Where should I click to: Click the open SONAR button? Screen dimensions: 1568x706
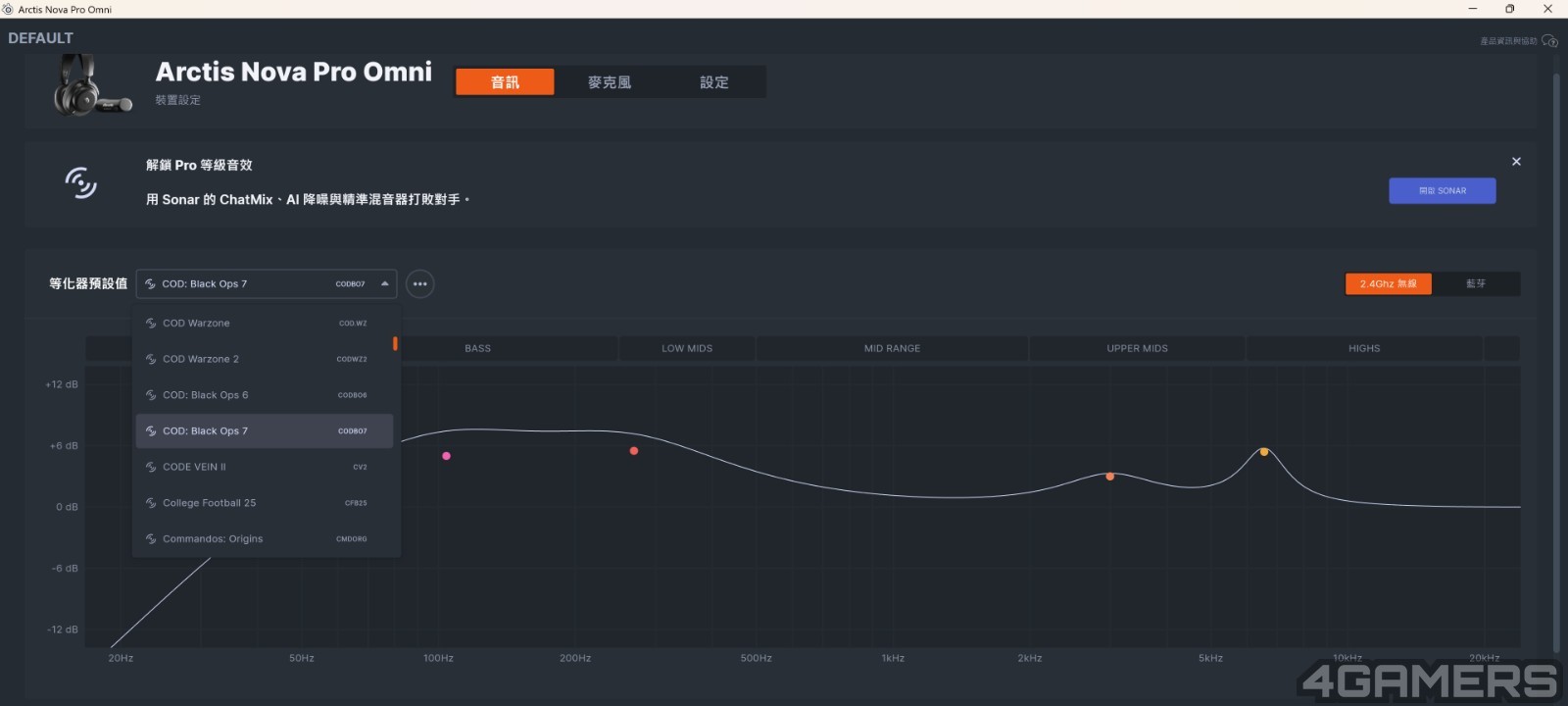pyautogui.click(x=1442, y=191)
